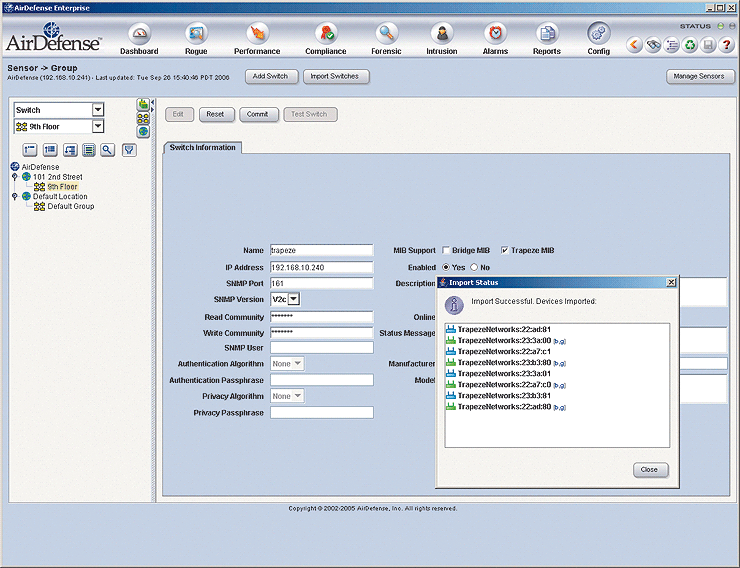Click the gray status indicator light
The width and height of the screenshot is (740, 568).
[732, 26]
